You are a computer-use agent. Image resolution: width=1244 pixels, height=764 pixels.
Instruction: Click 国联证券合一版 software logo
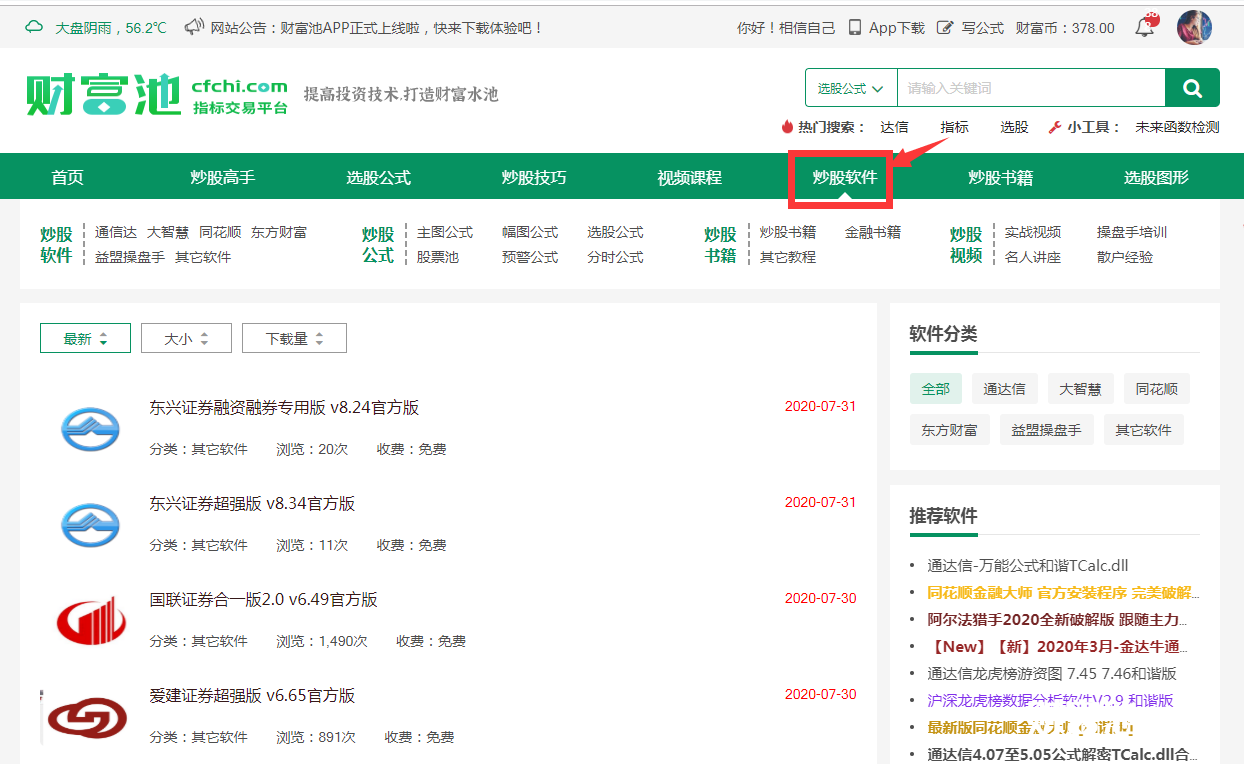[90, 621]
